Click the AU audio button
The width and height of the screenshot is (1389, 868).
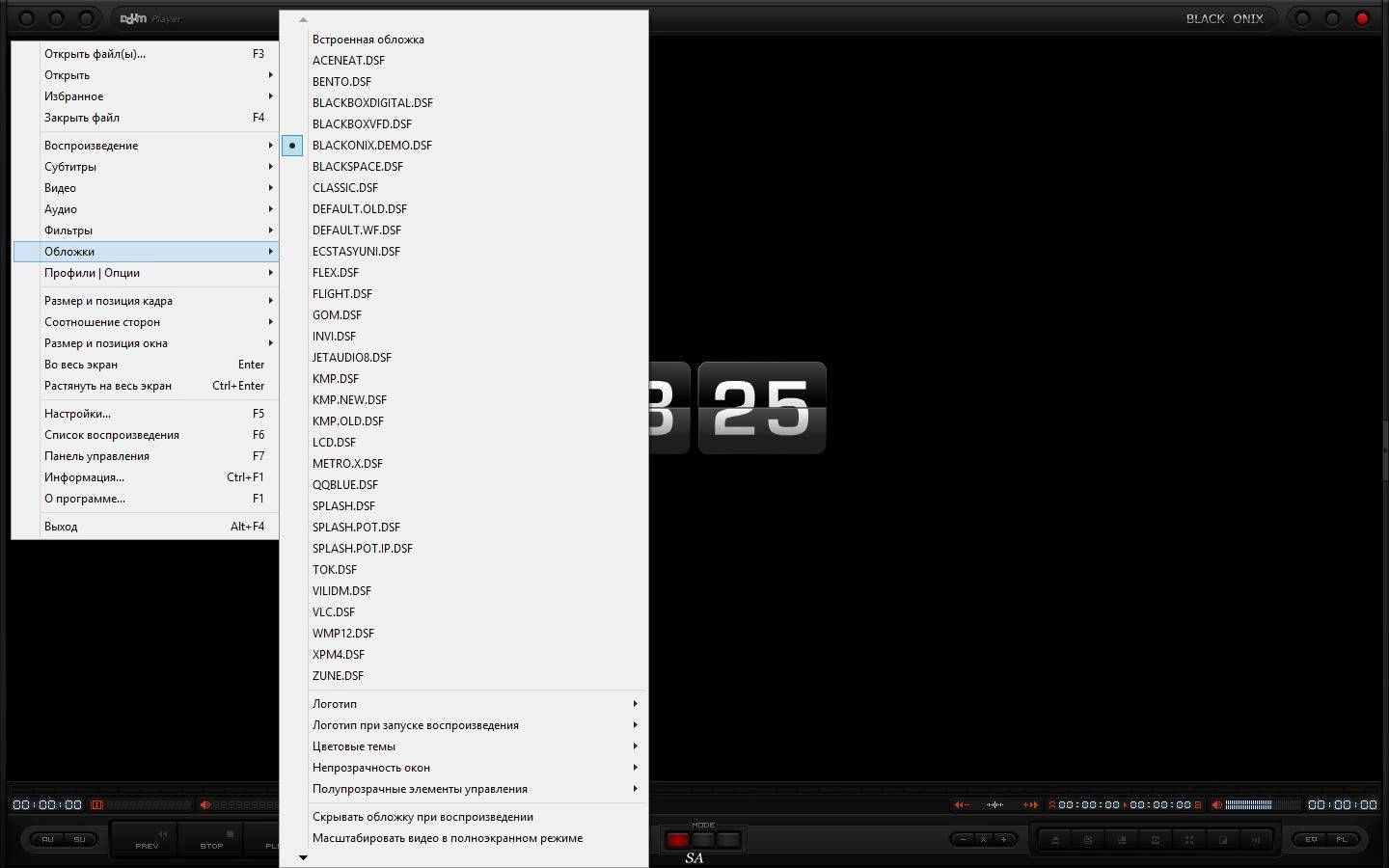click(47, 839)
